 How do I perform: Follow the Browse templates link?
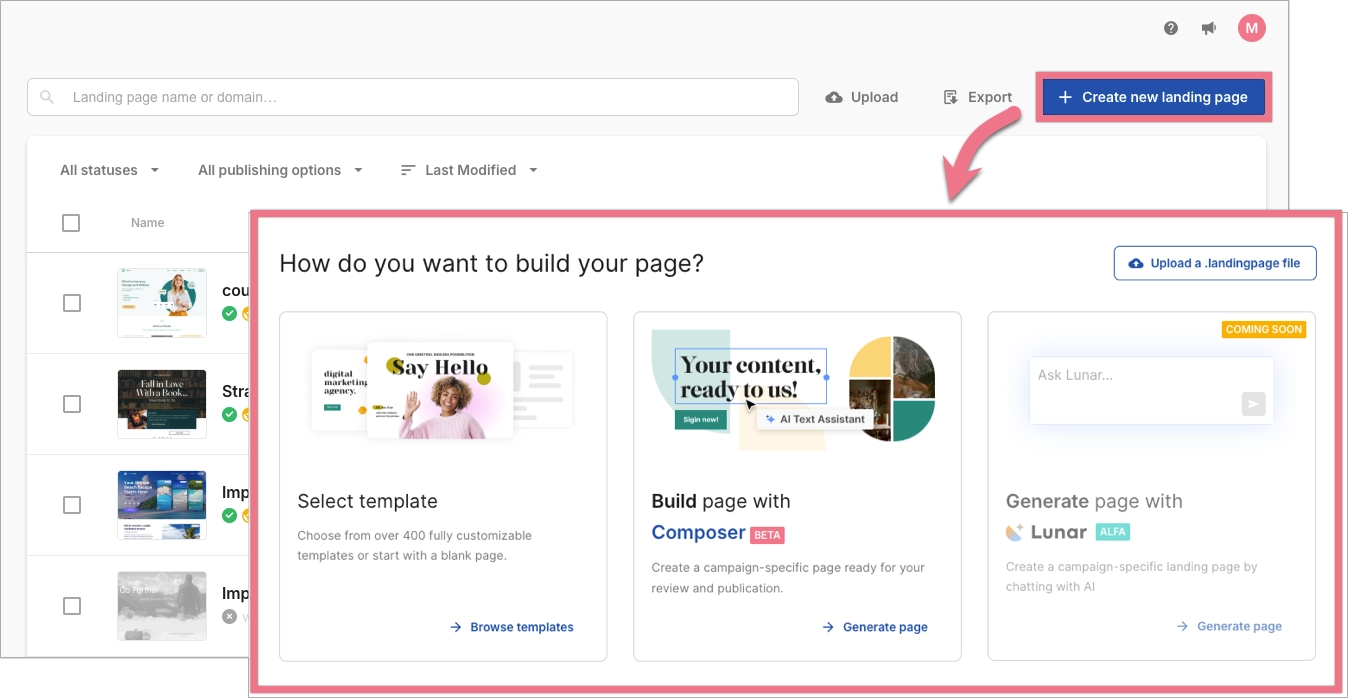[510, 627]
